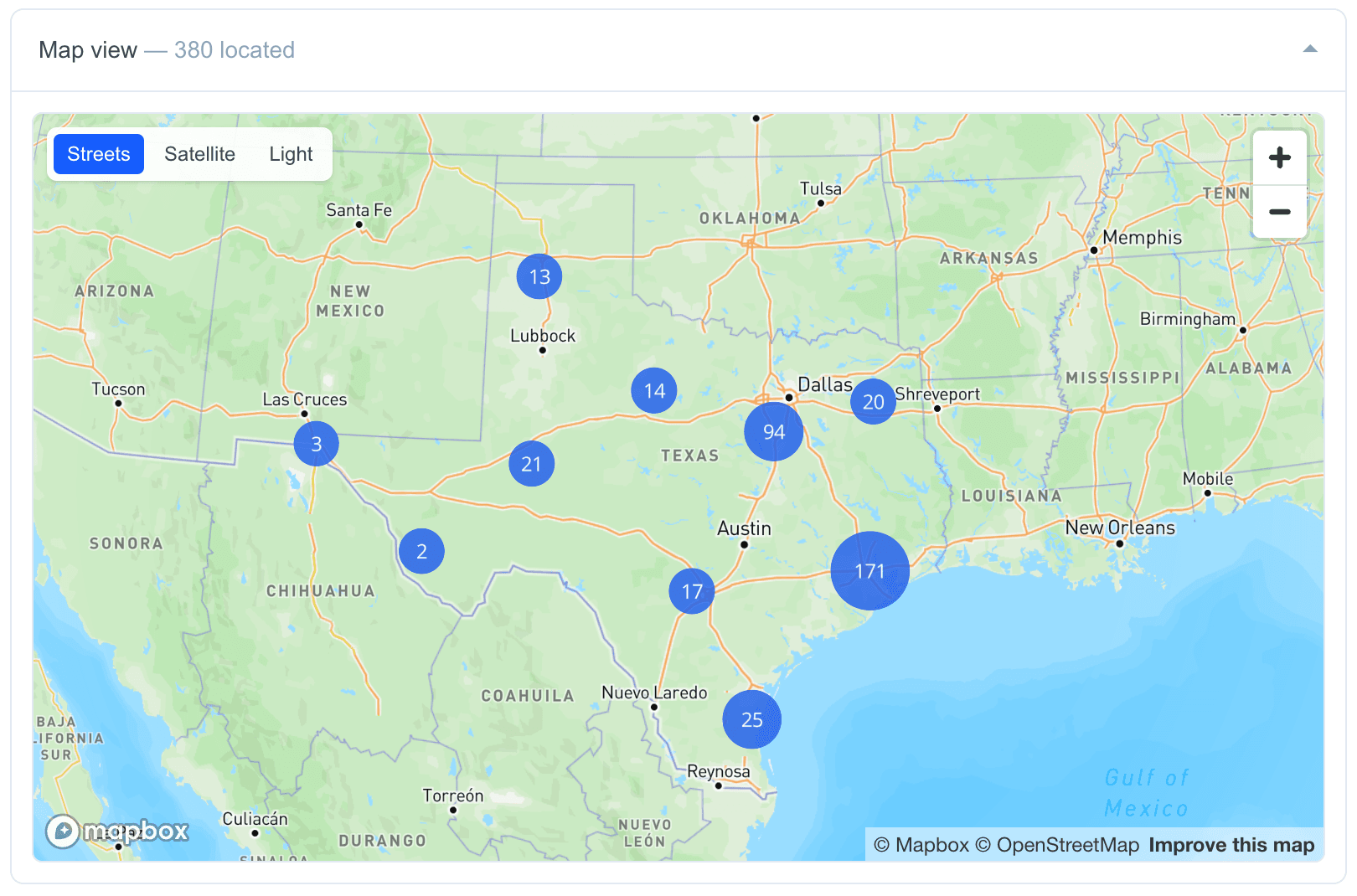Zoom out with the minus button

1279,212
